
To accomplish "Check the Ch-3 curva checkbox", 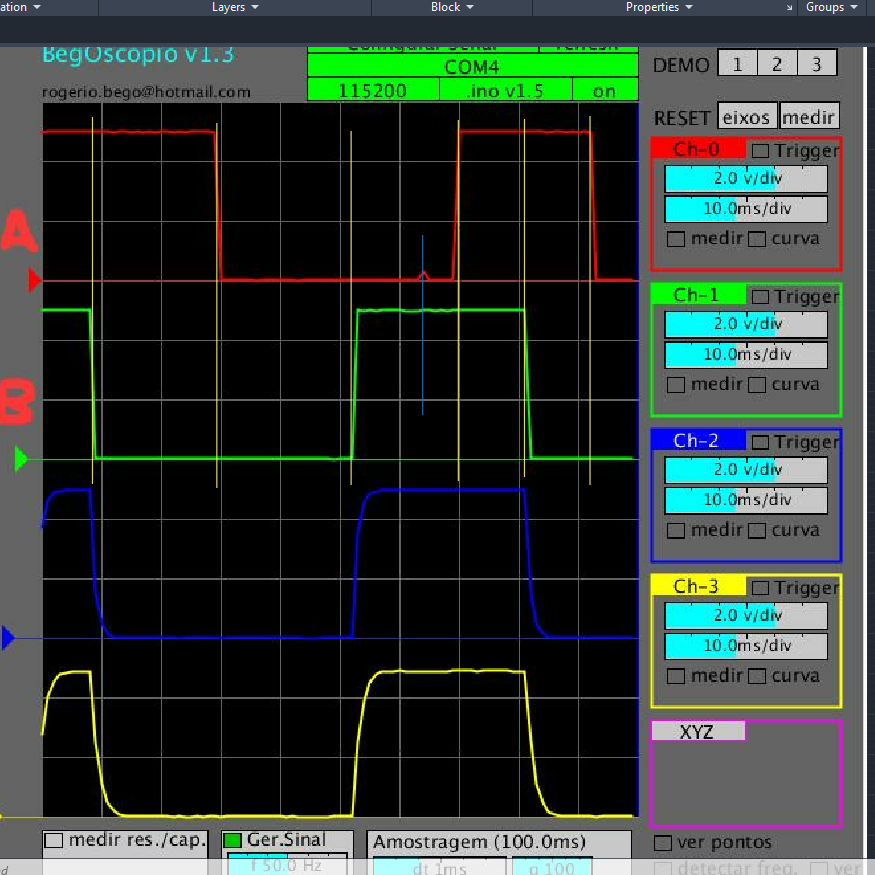I will tap(757, 676).
